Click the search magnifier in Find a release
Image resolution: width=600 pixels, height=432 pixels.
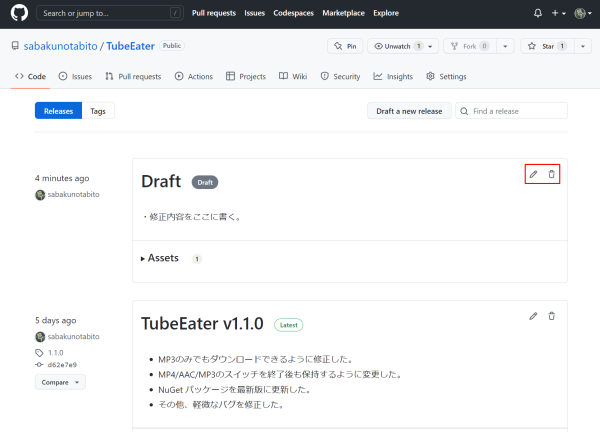[x=464, y=111]
